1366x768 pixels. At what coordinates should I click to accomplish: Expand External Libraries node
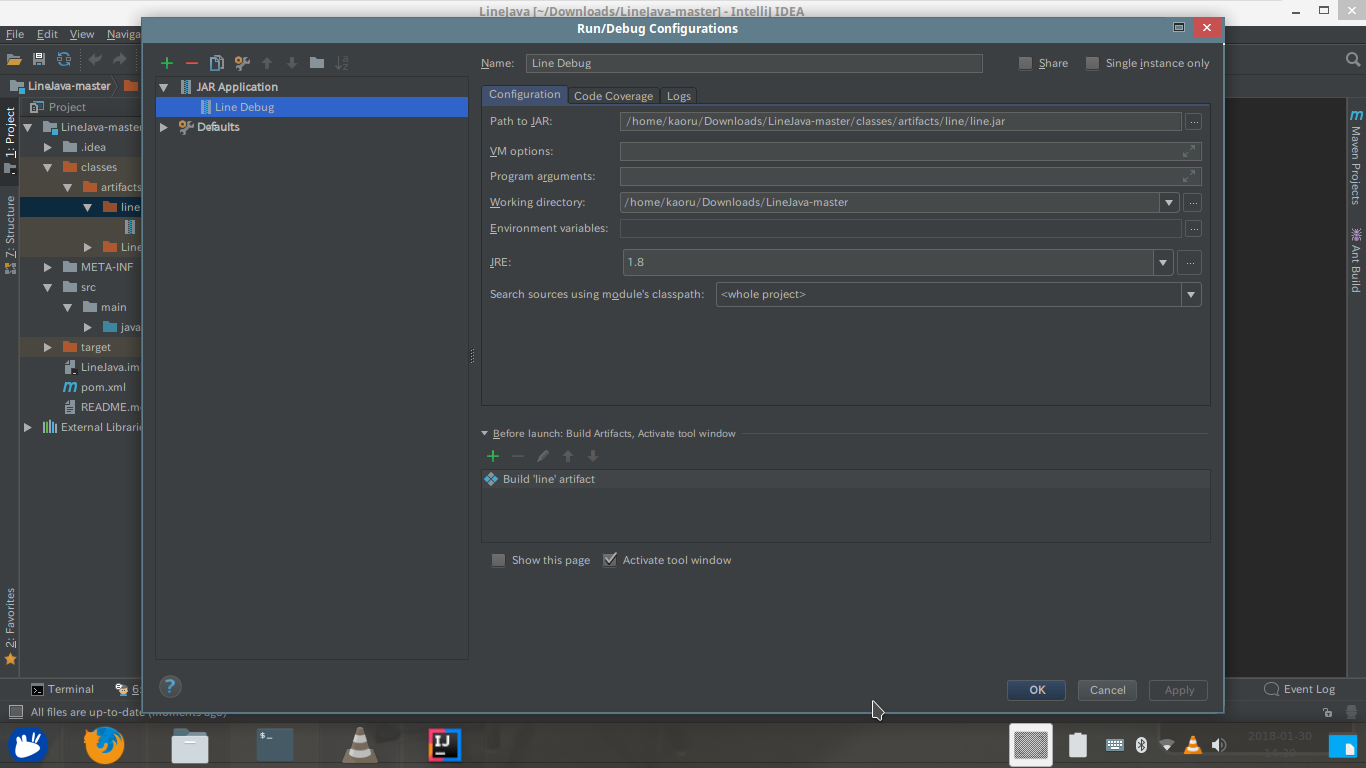point(27,427)
